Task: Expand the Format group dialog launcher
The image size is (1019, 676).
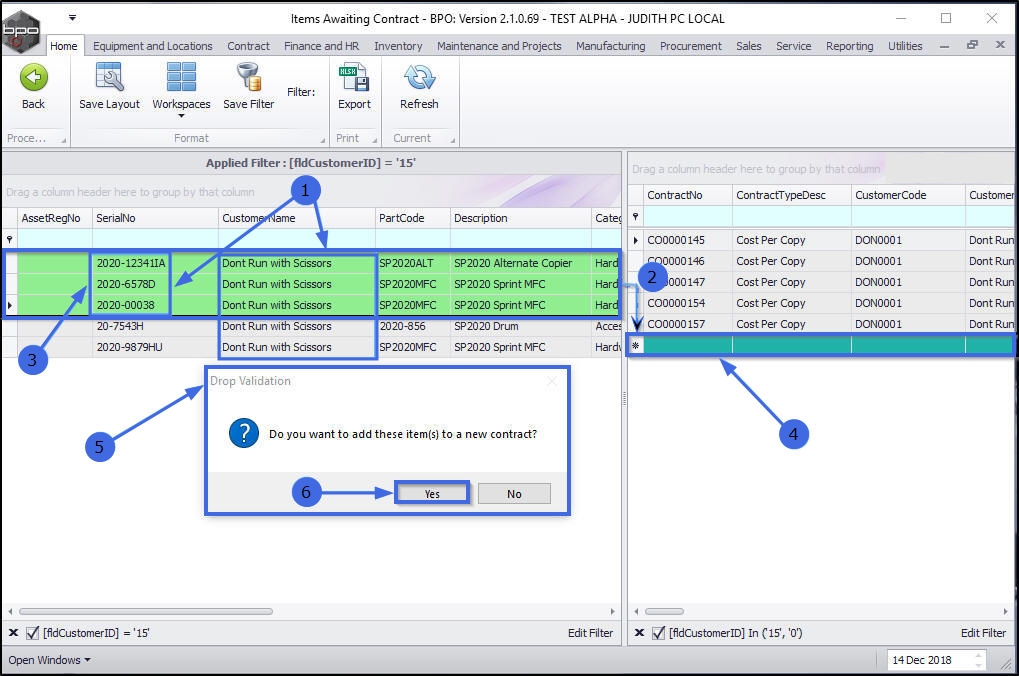Action: tap(323, 140)
